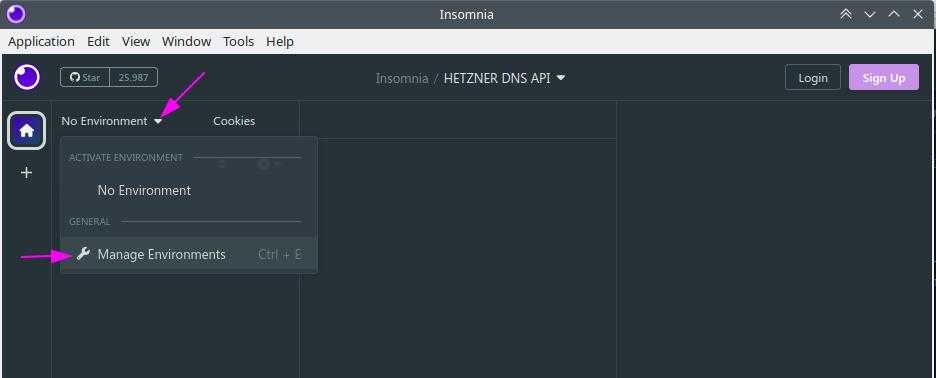Choose Manage Environments menu entry
936x378 pixels.
coord(189,254)
